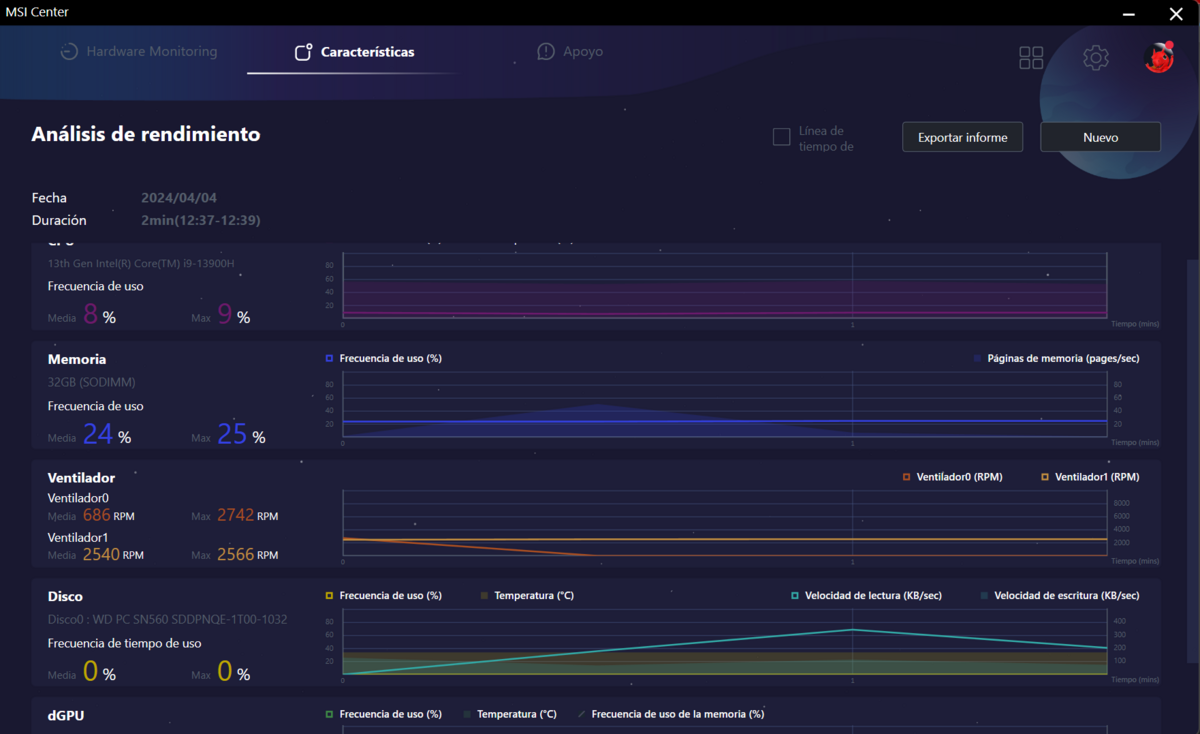Toggle Velocidad de escritura legend
Viewport: 1200px width, 734px height.
984,595
